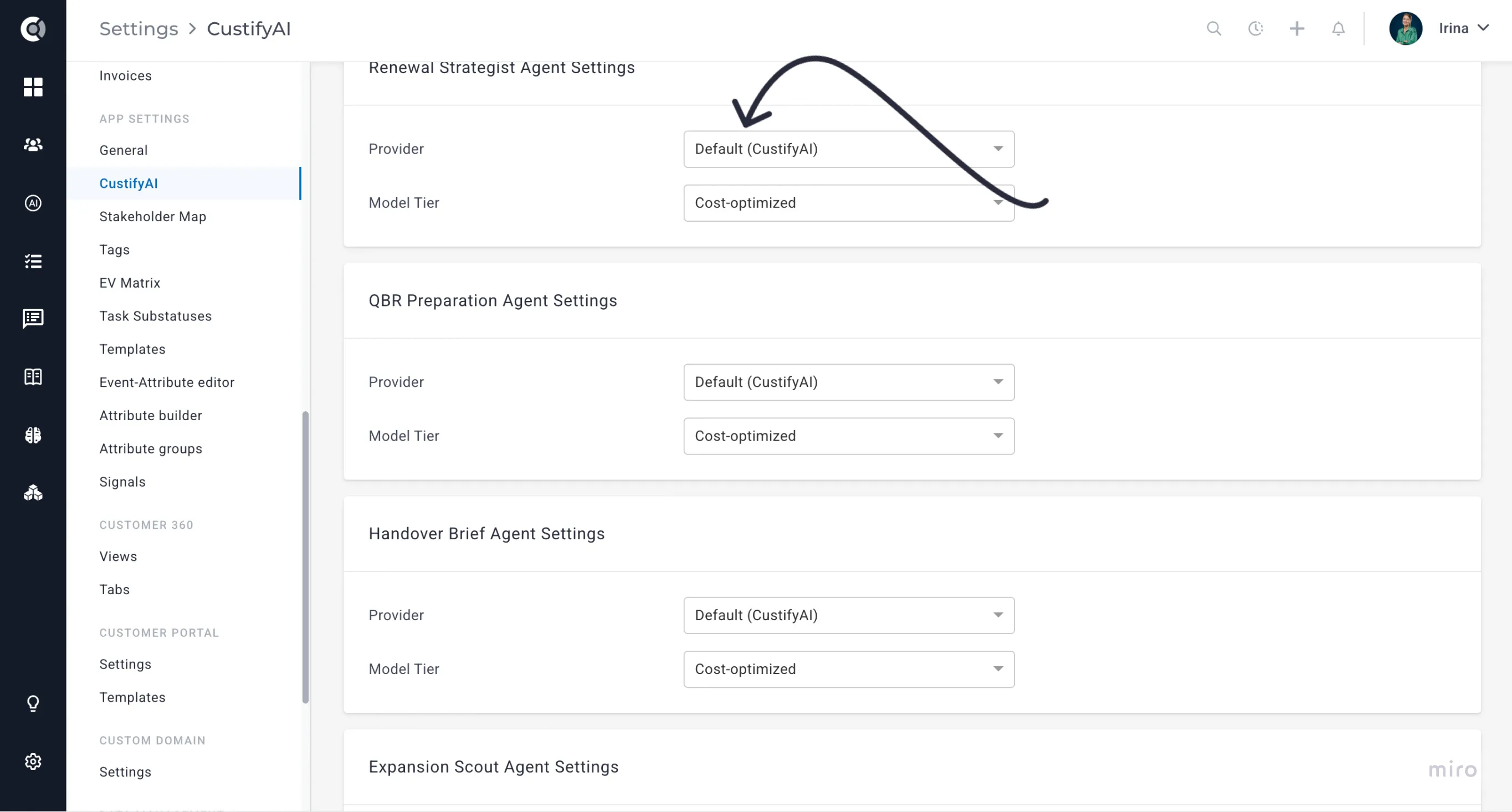Open the book/knowledge sidebar icon

(x=33, y=376)
